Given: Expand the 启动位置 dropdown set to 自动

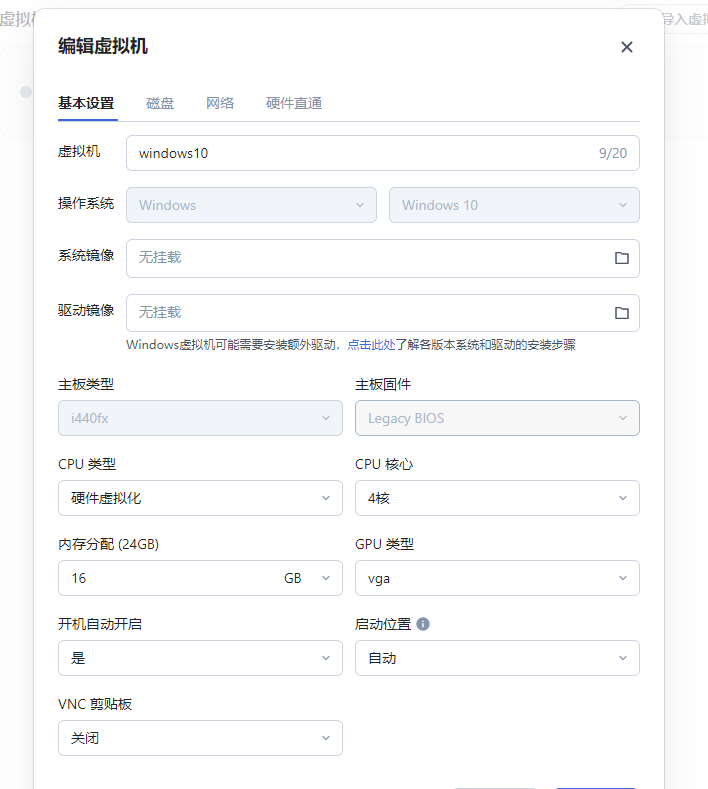Looking at the screenshot, I should (x=497, y=658).
